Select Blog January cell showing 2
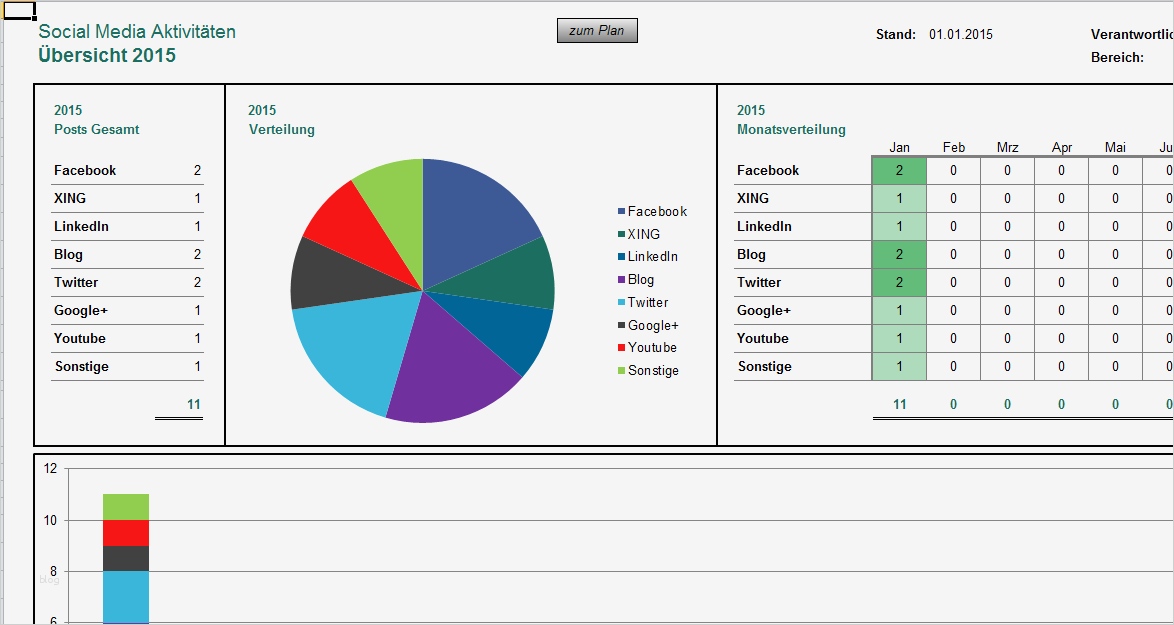The width and height of the screenshot is (1174, 625). [x=899, y=254]
